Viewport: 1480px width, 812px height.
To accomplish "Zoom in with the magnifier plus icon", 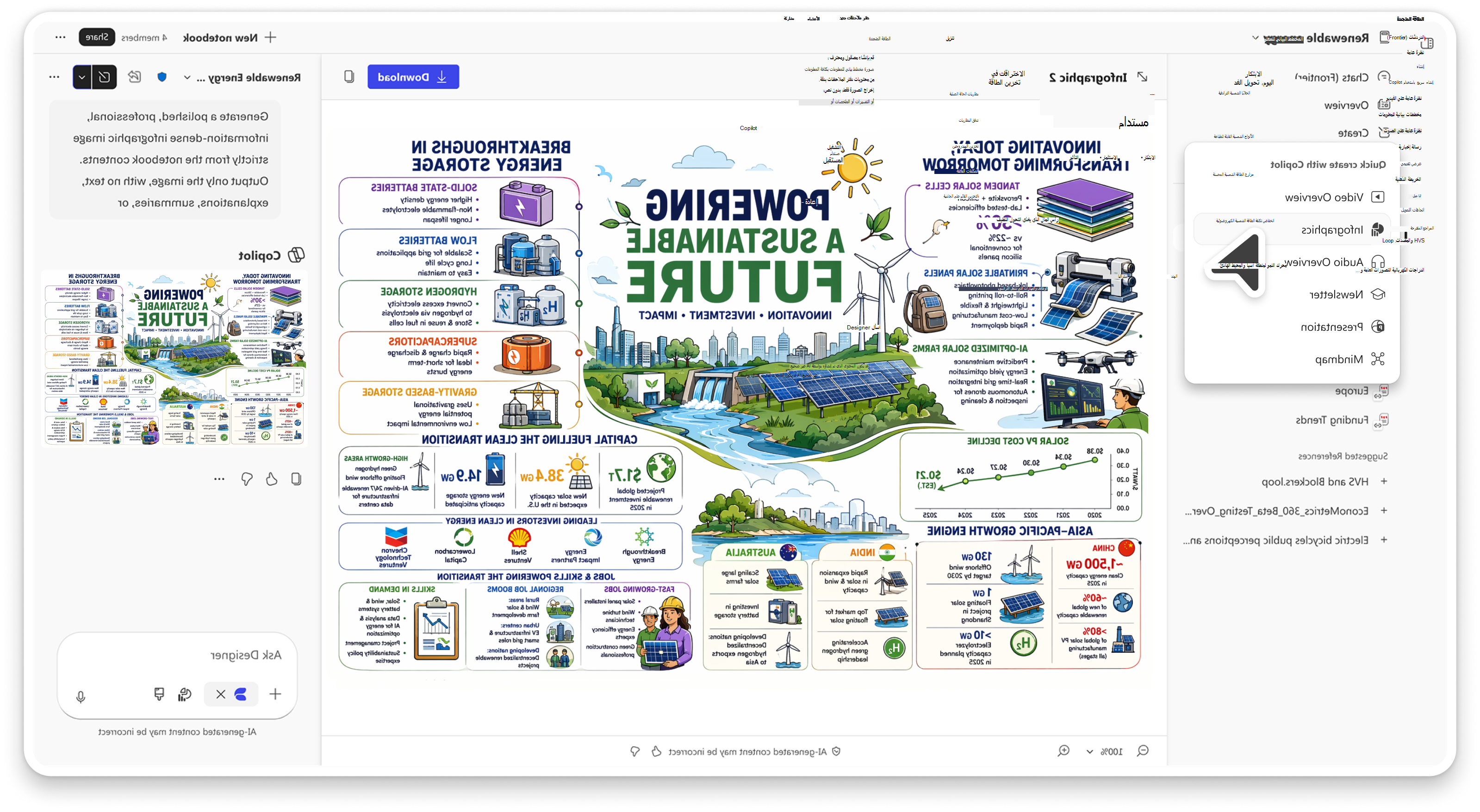I will [x=1063, y=751].
